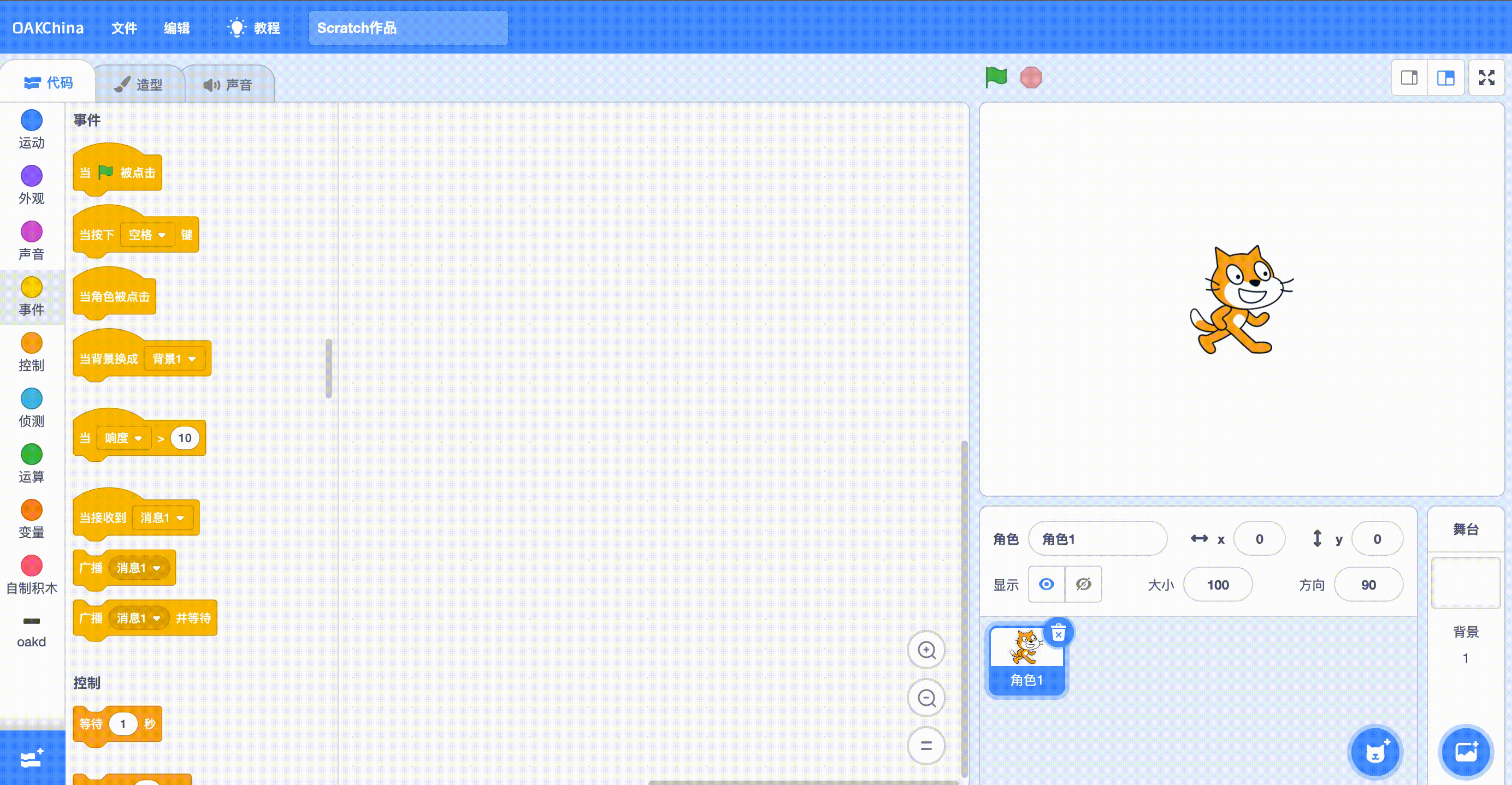Expand the 背景1 backdrop dropdown
Viewport: 1512px width, 785px height.
click(174, 359)
